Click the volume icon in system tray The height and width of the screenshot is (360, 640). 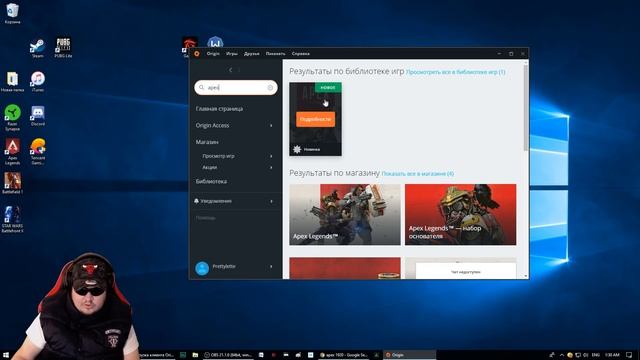(586, 355)
